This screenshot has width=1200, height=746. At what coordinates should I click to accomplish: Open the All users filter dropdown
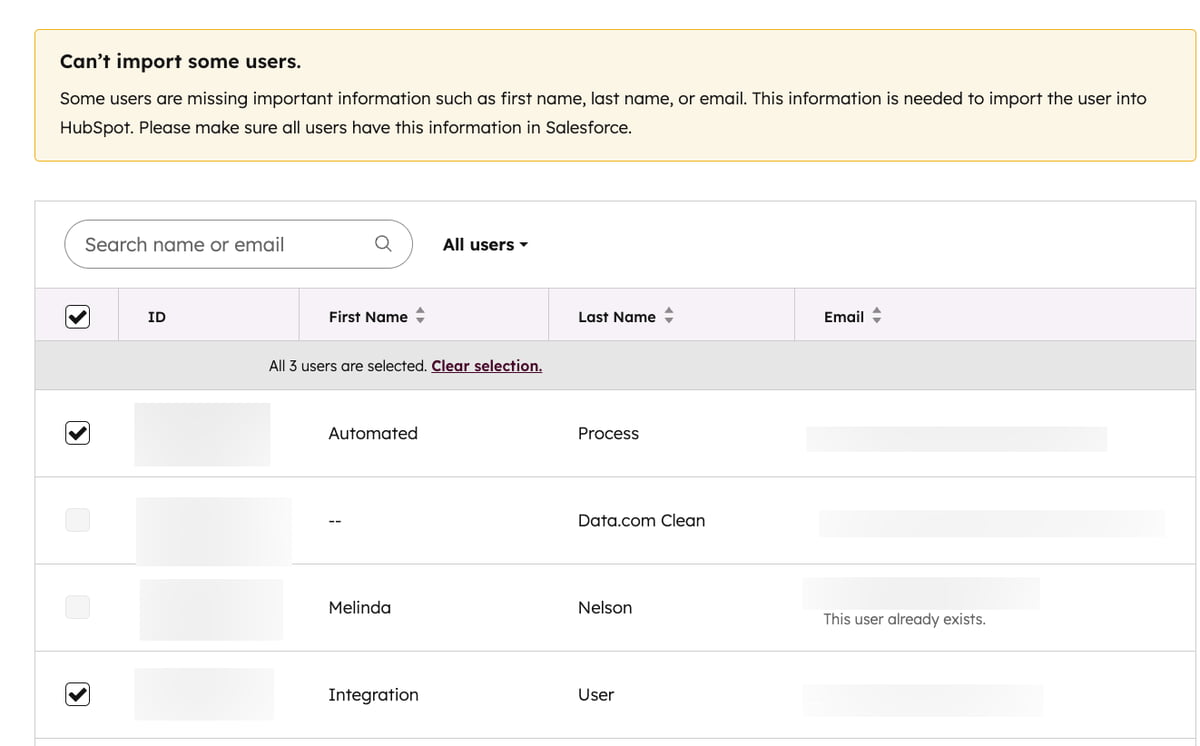click(484, 243)
